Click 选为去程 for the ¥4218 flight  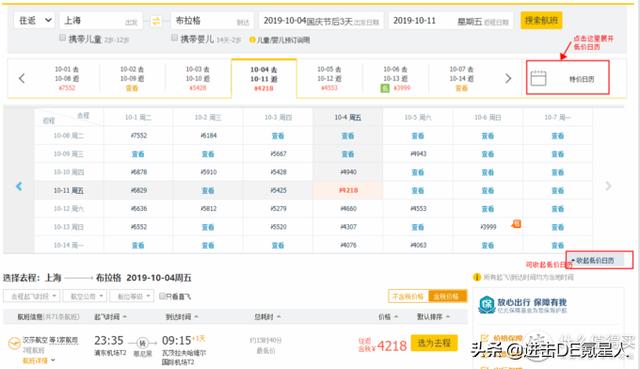[434, 343]
